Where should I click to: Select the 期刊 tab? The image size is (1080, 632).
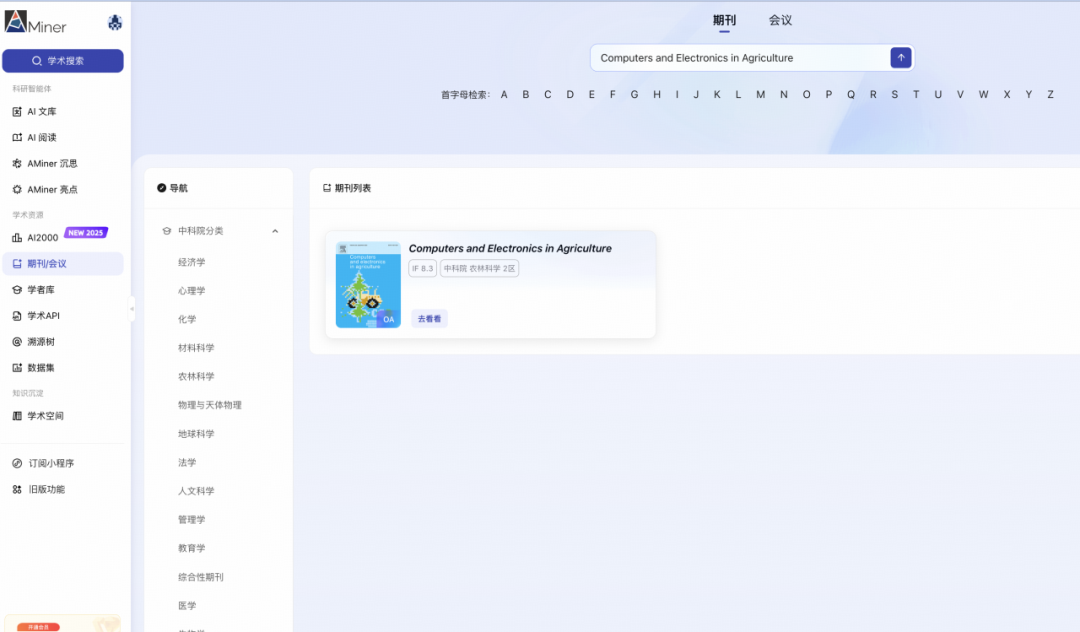point(723,19)
